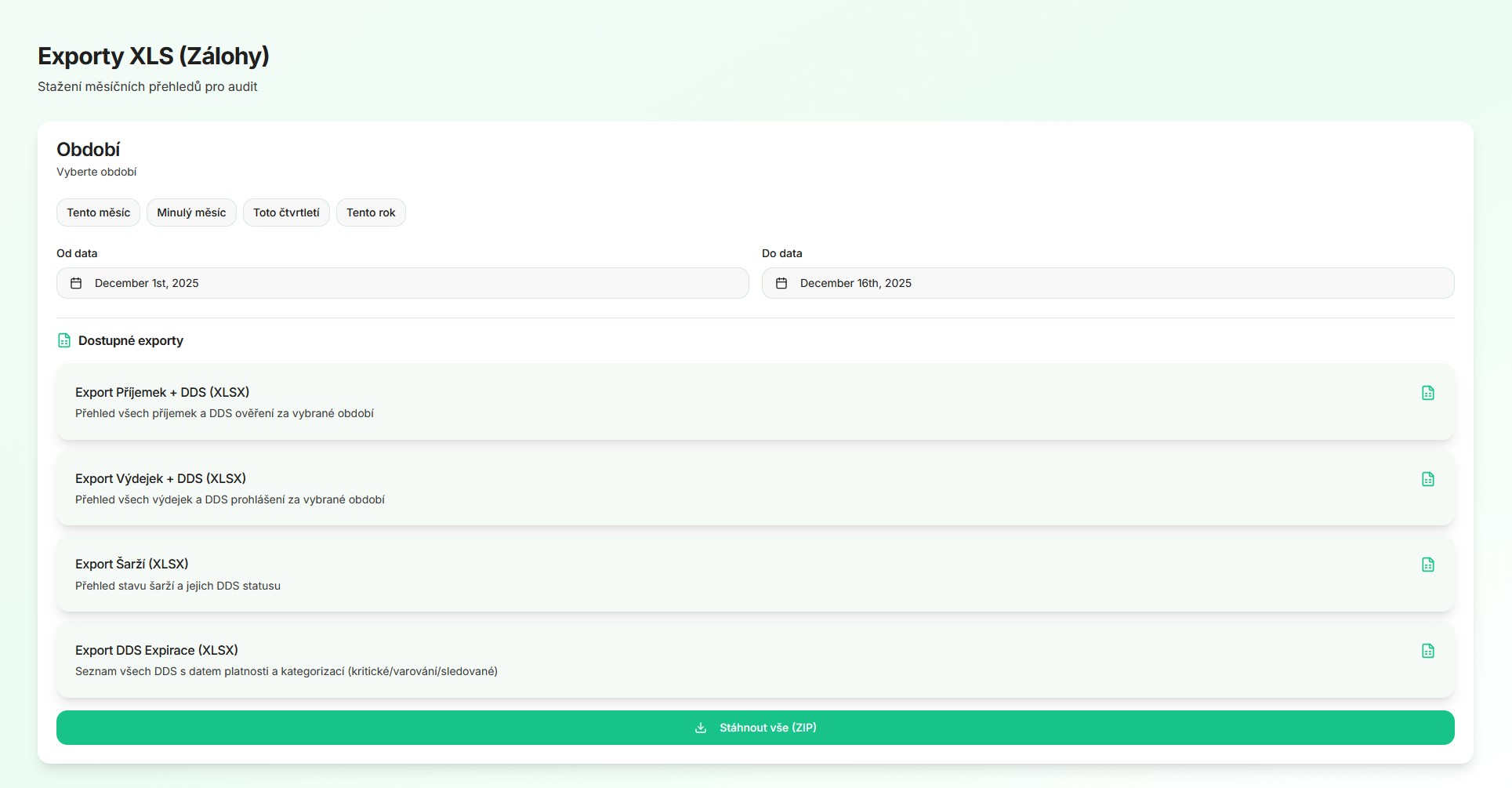Click spreadsheet icon for Export Výdejek + DDS
The height and width of the screenshot is (788, 1512).
(1427, 479)
